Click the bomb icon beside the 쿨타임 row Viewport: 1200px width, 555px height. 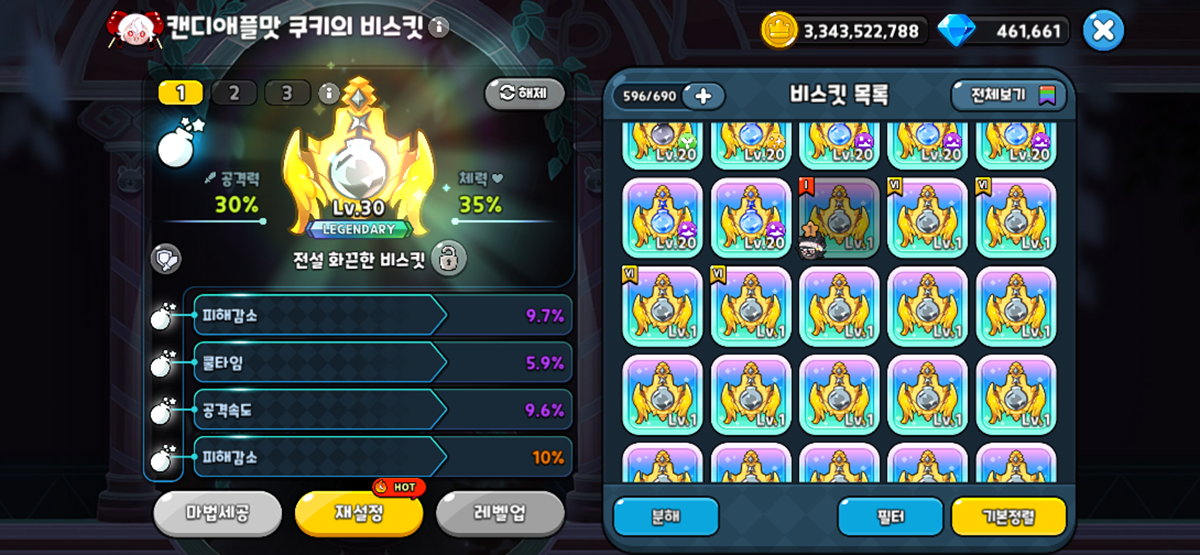click(162, 364)
